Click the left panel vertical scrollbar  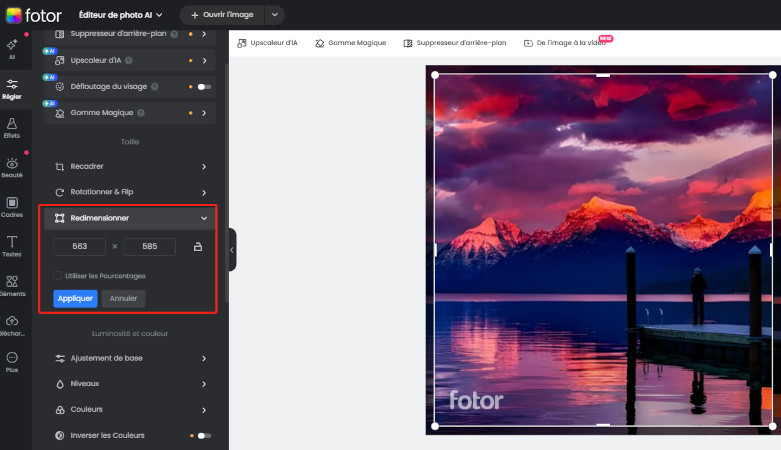[x=226, y=182]
